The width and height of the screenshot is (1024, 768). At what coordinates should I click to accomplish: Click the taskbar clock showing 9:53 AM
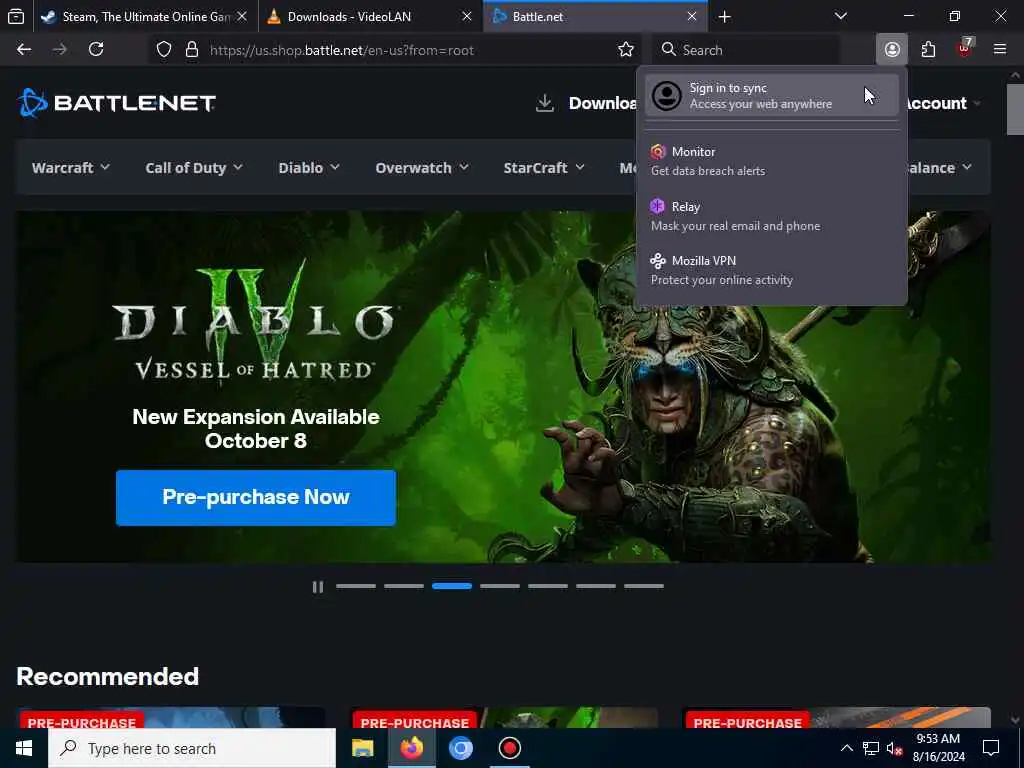[938, 748]
